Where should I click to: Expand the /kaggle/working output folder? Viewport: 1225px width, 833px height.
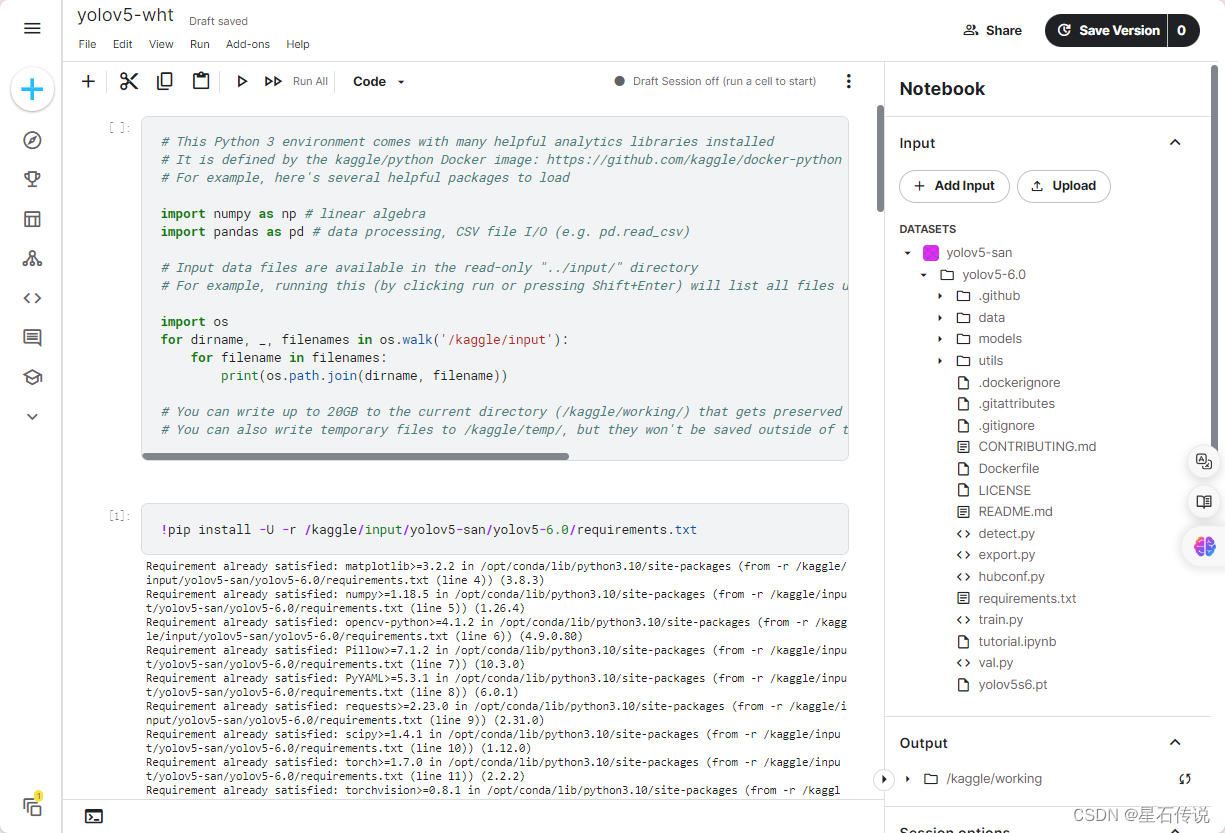[907, 778]
